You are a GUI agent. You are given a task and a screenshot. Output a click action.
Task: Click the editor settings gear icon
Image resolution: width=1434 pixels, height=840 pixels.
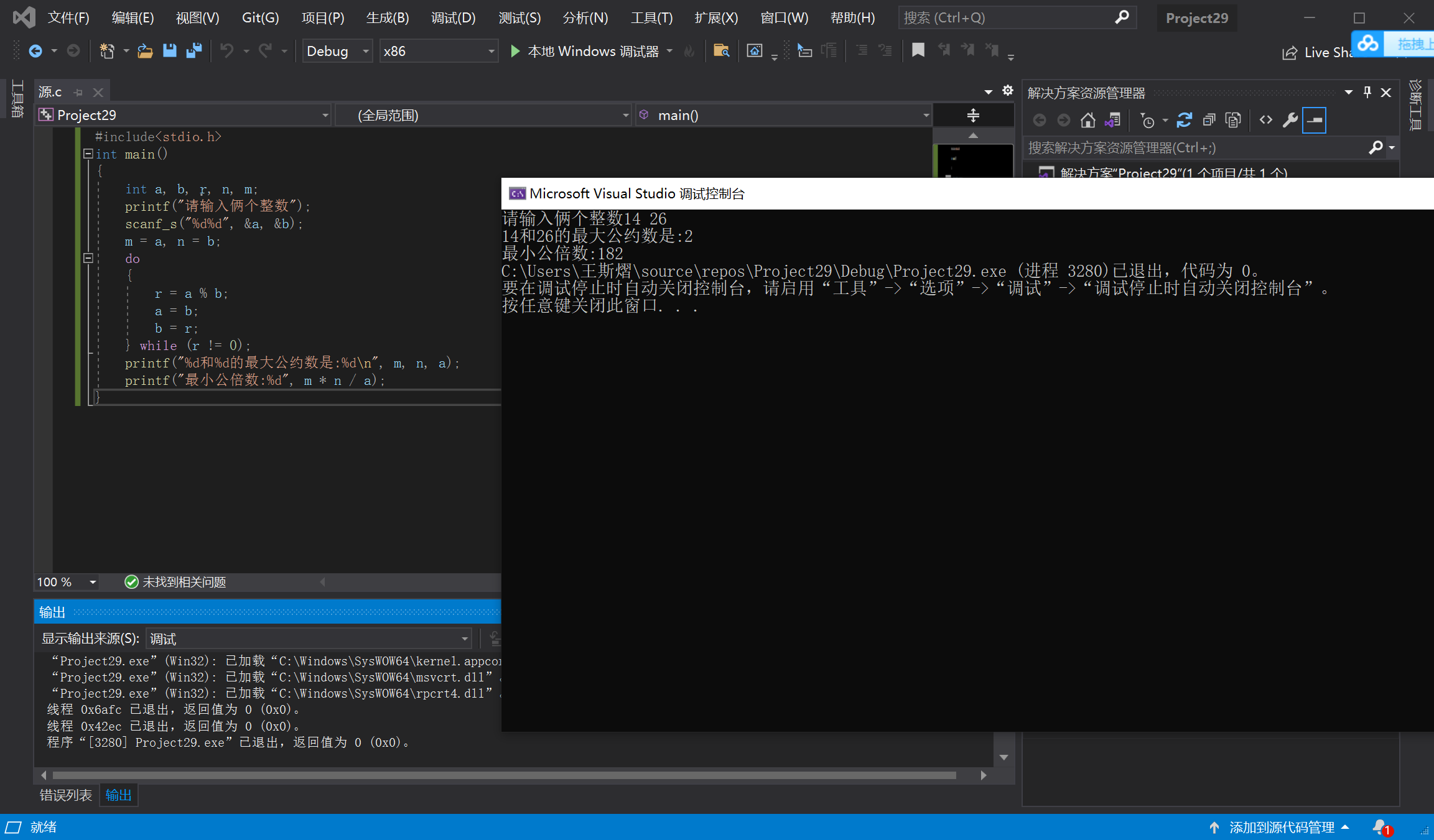1008,91
